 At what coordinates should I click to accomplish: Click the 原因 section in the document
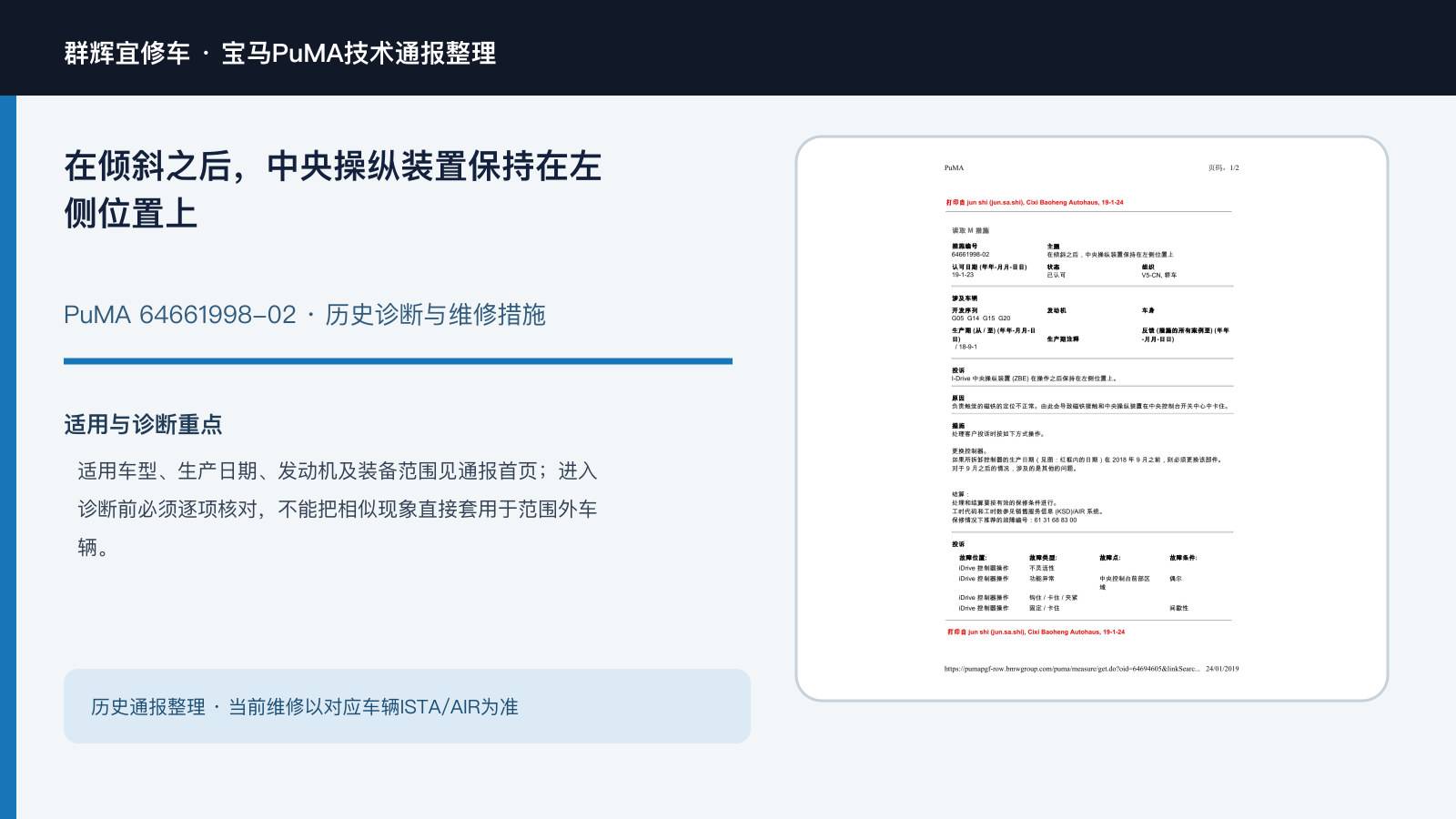pos(1090,402)
